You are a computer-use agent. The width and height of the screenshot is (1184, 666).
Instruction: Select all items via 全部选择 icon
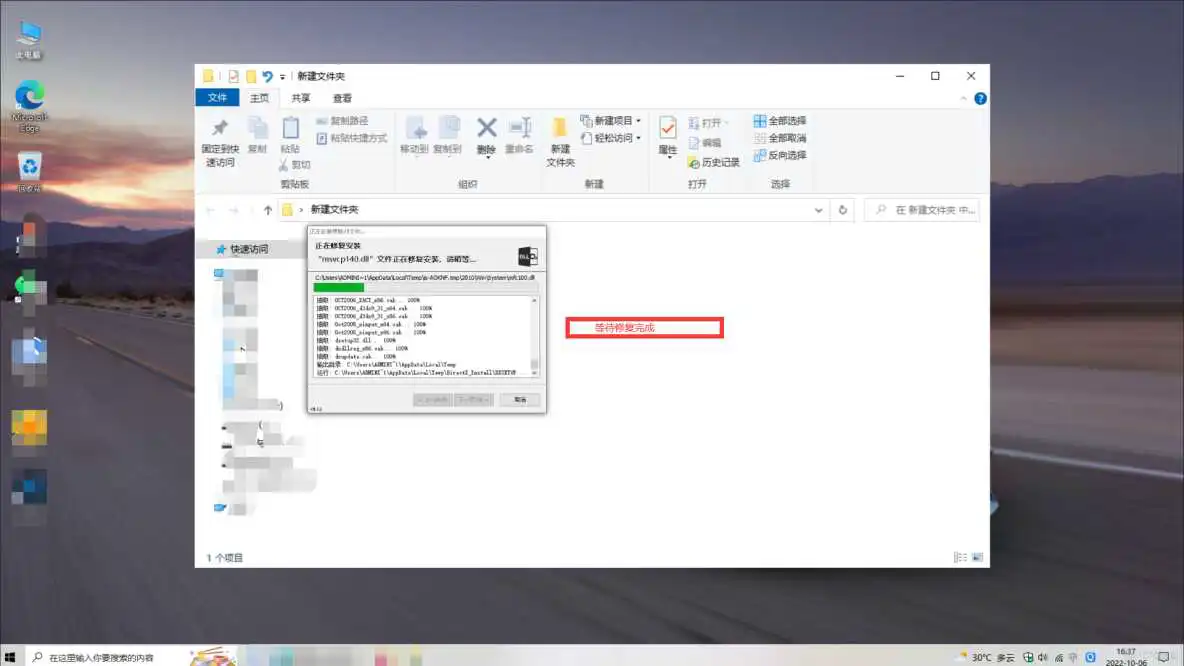click(778, 120)
